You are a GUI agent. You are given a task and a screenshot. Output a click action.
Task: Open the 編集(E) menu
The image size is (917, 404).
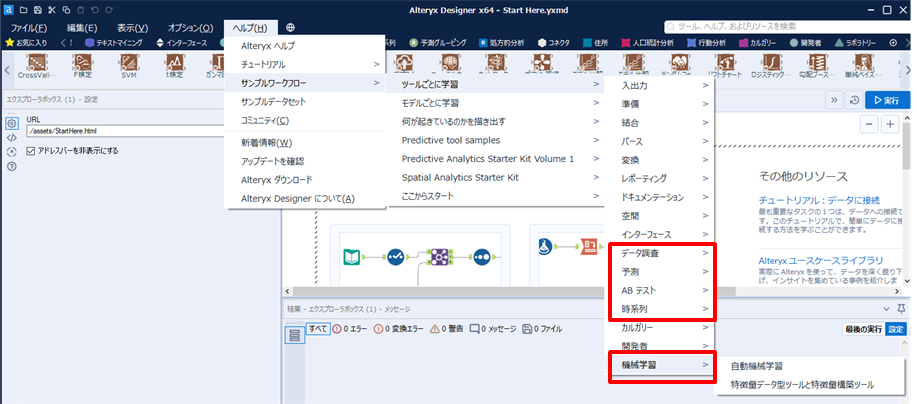[x=81, y=27]
